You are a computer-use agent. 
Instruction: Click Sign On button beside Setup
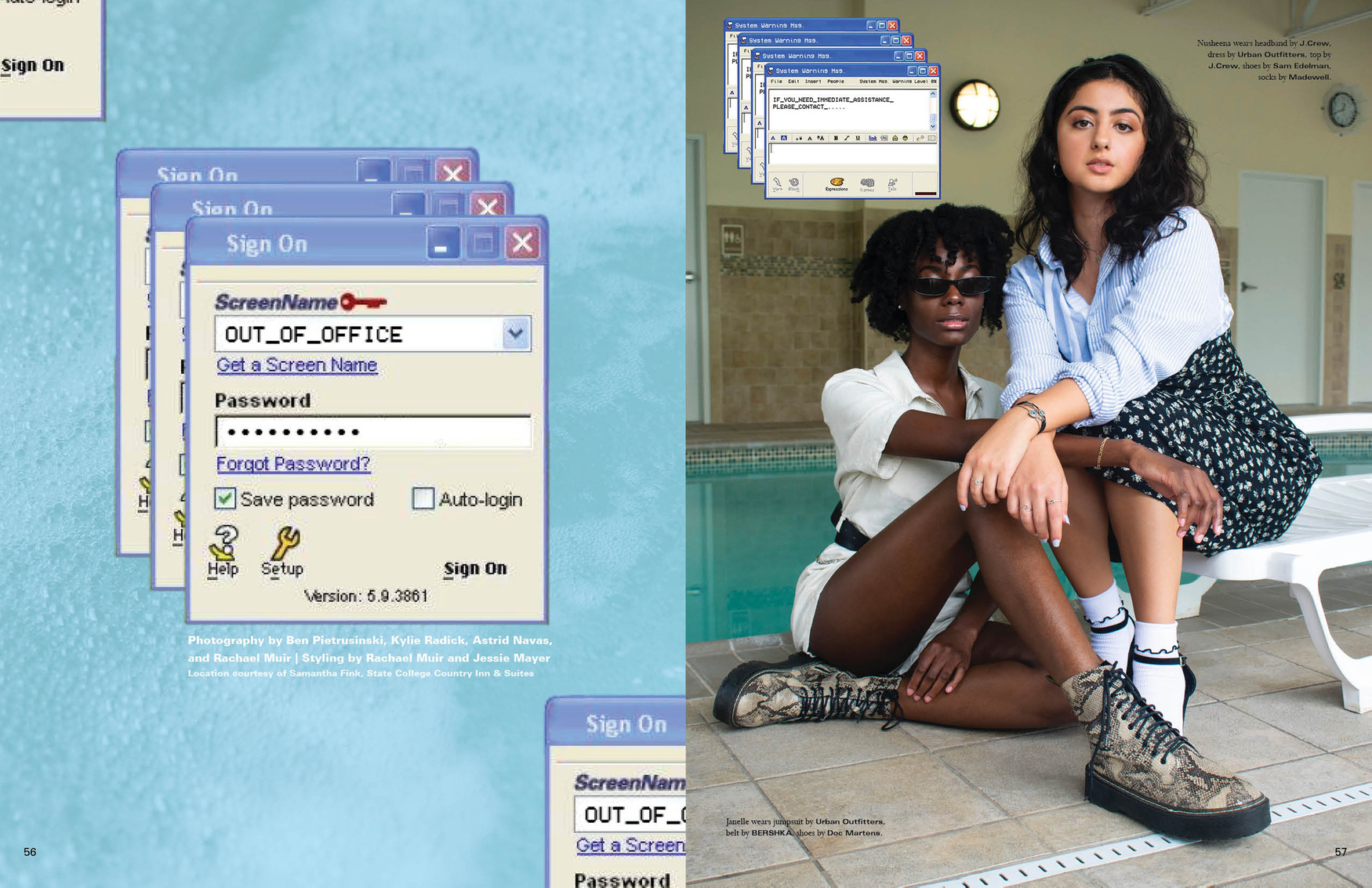[x=475, y=569]
